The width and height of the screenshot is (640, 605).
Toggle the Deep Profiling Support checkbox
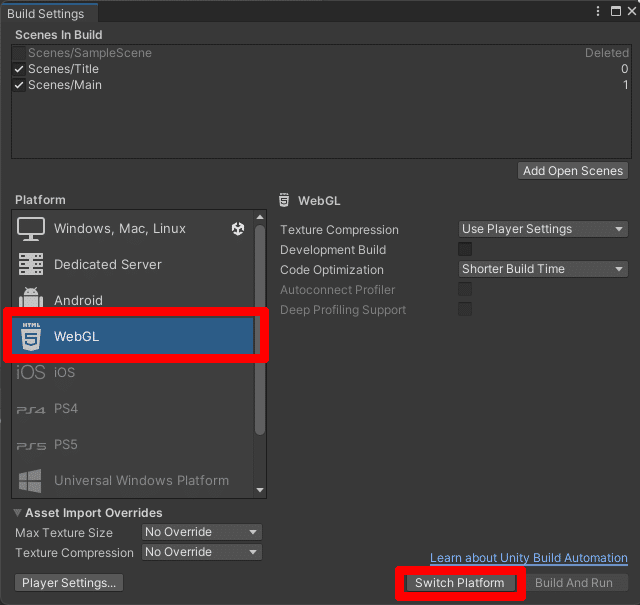(465, 309)
